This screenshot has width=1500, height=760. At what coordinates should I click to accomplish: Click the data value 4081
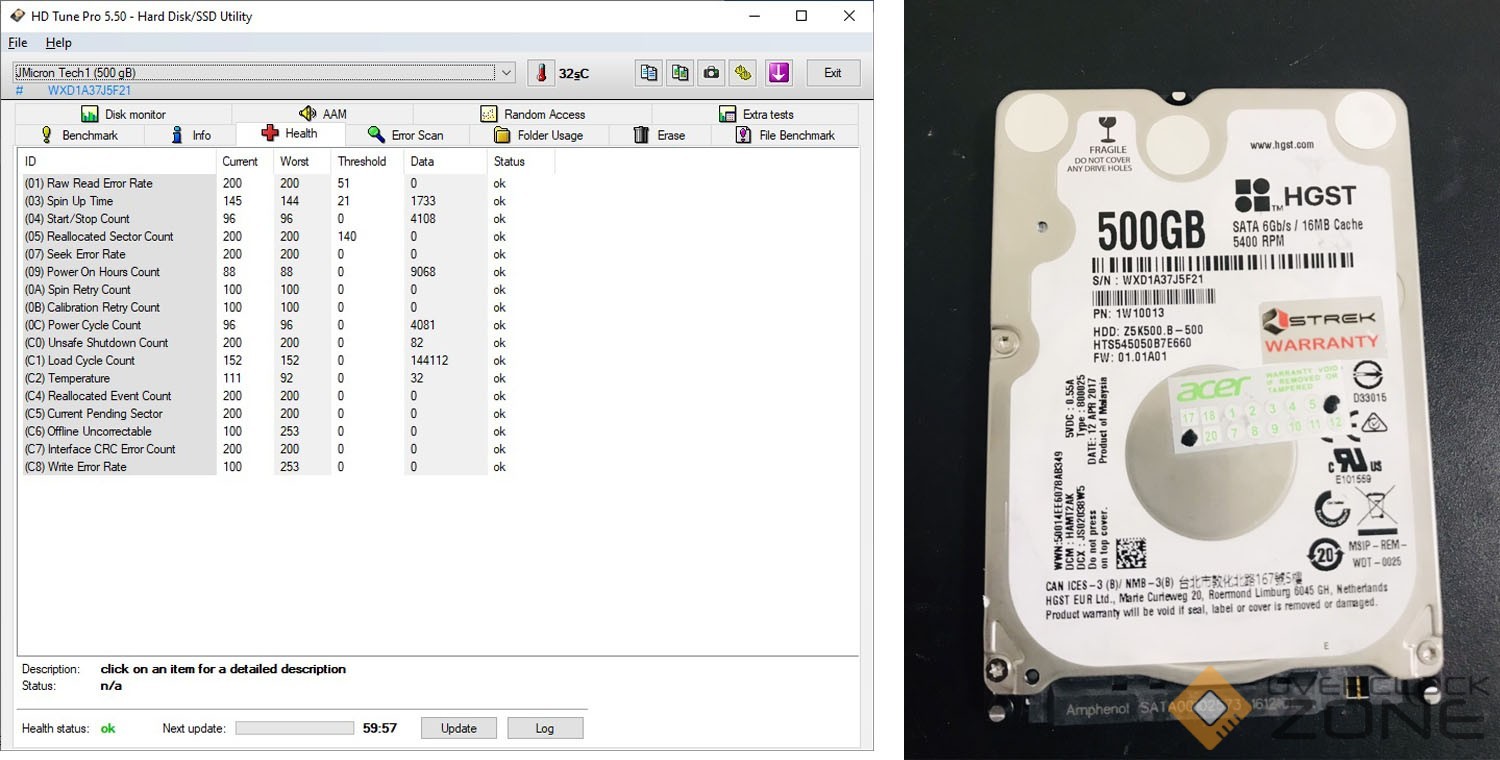pyautogui.click(x=423, y=325)
